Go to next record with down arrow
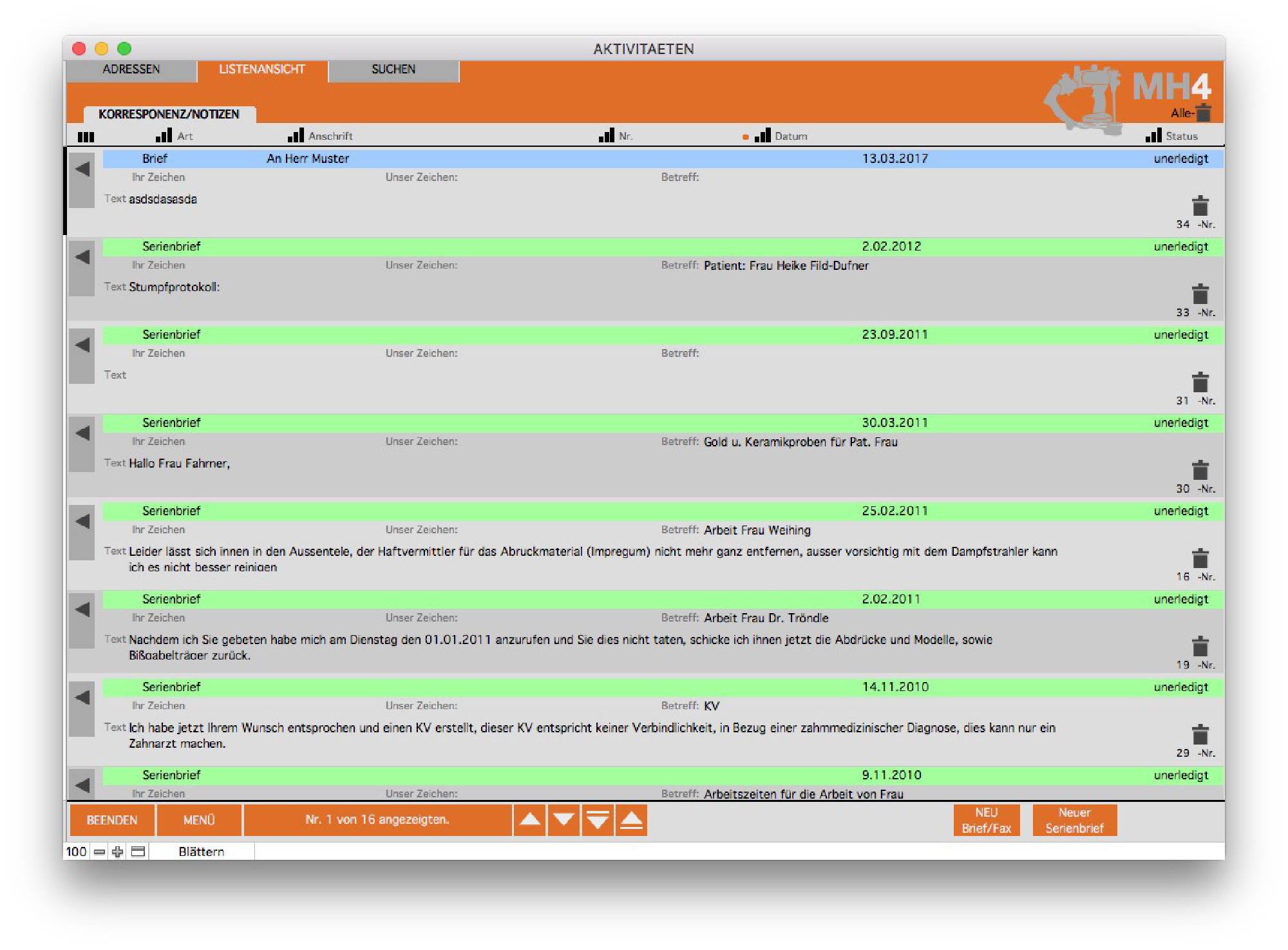1288x950 pixels. pos(563,820)
